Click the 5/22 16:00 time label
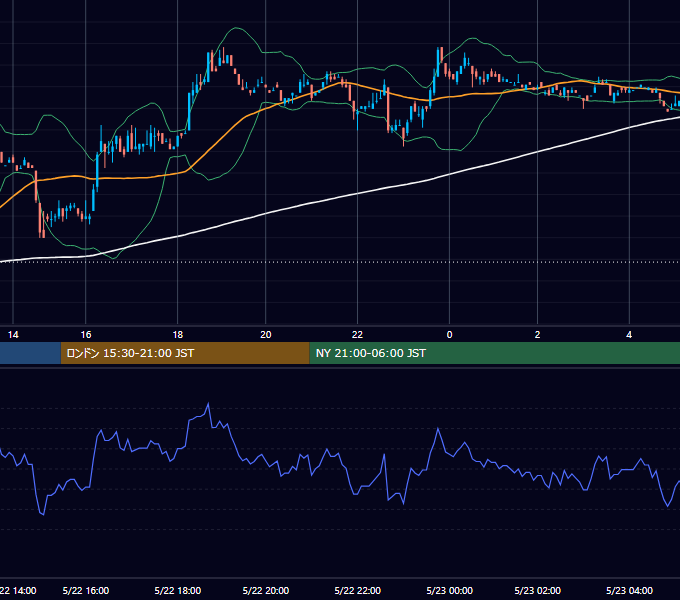 coord(86,590)
